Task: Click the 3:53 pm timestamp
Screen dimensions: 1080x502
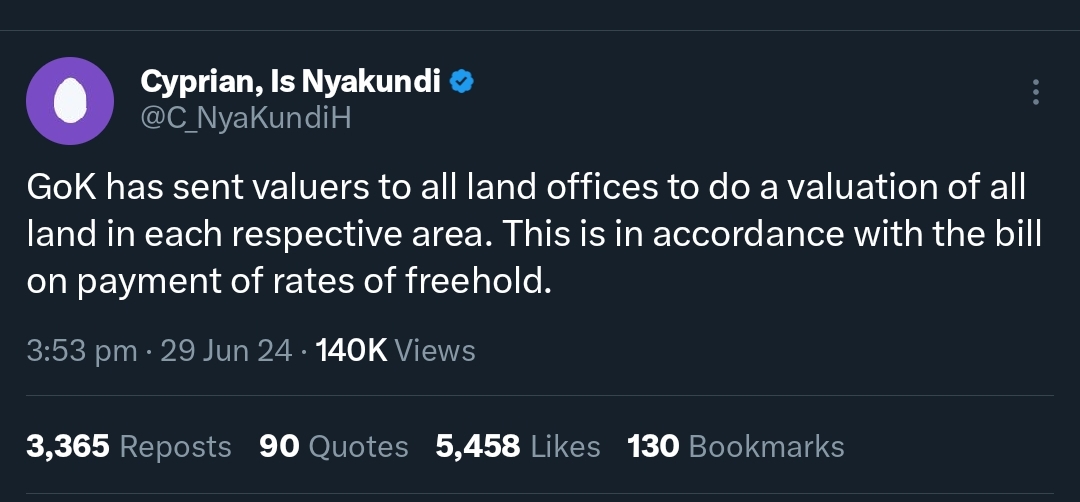Action: (81, 351)
